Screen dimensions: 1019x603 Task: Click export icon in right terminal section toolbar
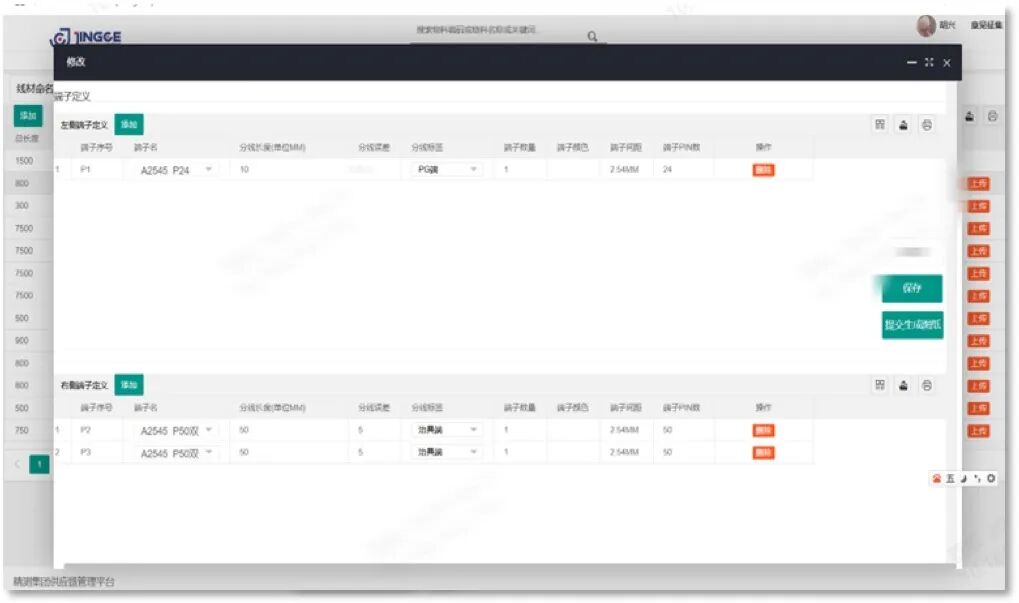click(x=903, y=386)
